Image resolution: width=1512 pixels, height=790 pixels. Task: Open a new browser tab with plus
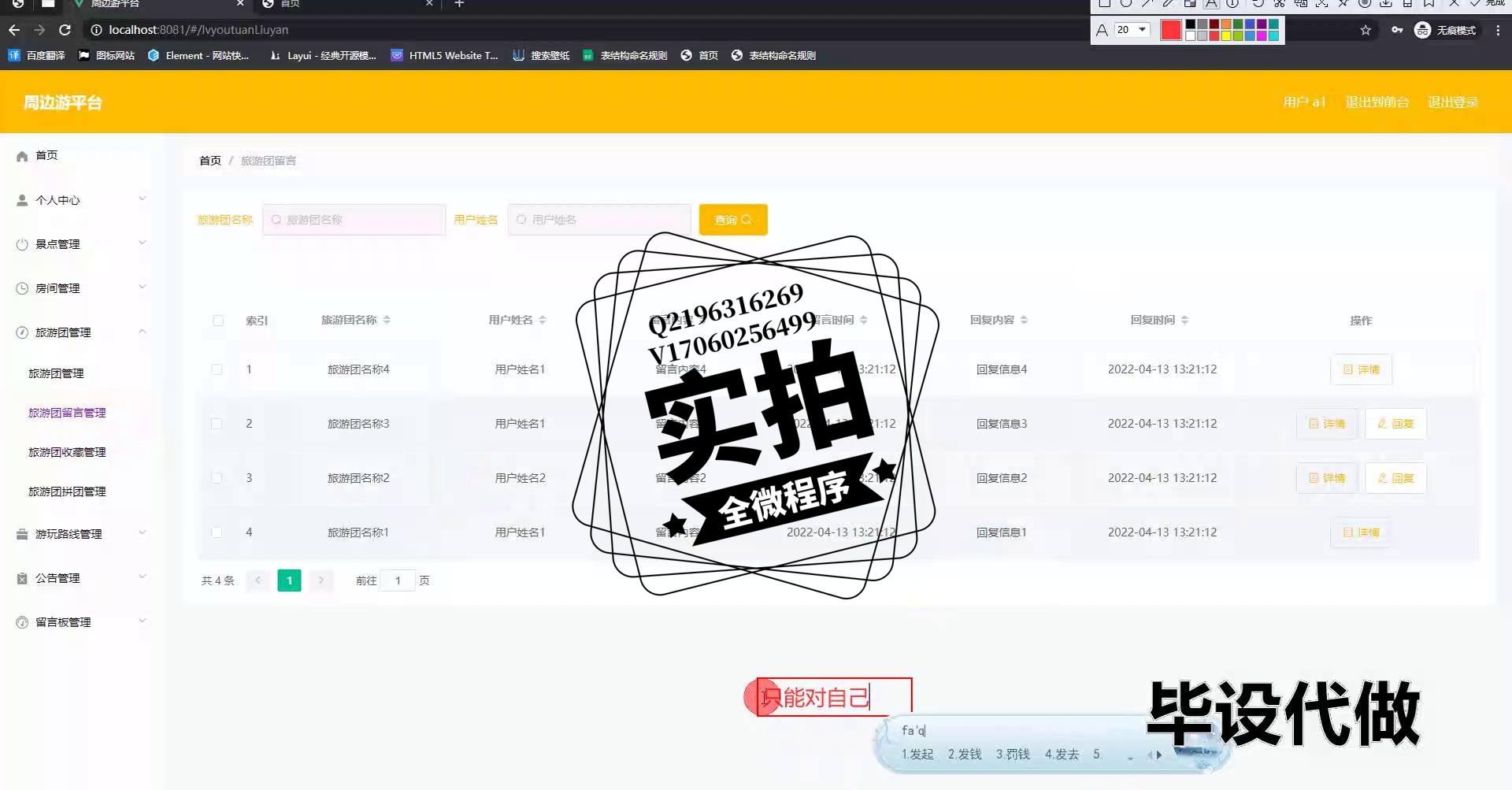pyautogui.click(x=459, y=4)
